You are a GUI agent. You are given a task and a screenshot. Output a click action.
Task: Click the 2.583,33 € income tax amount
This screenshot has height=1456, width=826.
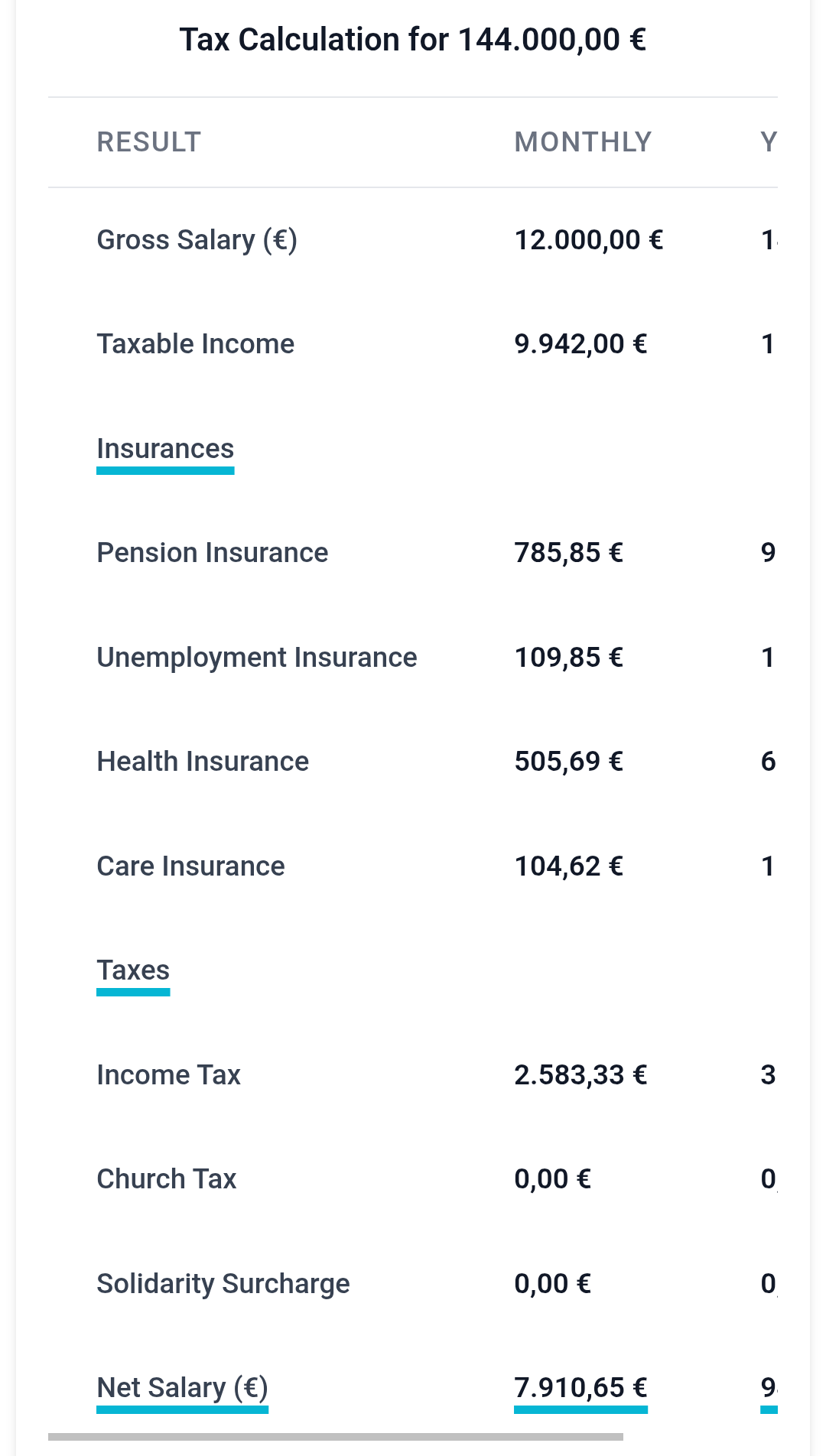[580, 1075]
